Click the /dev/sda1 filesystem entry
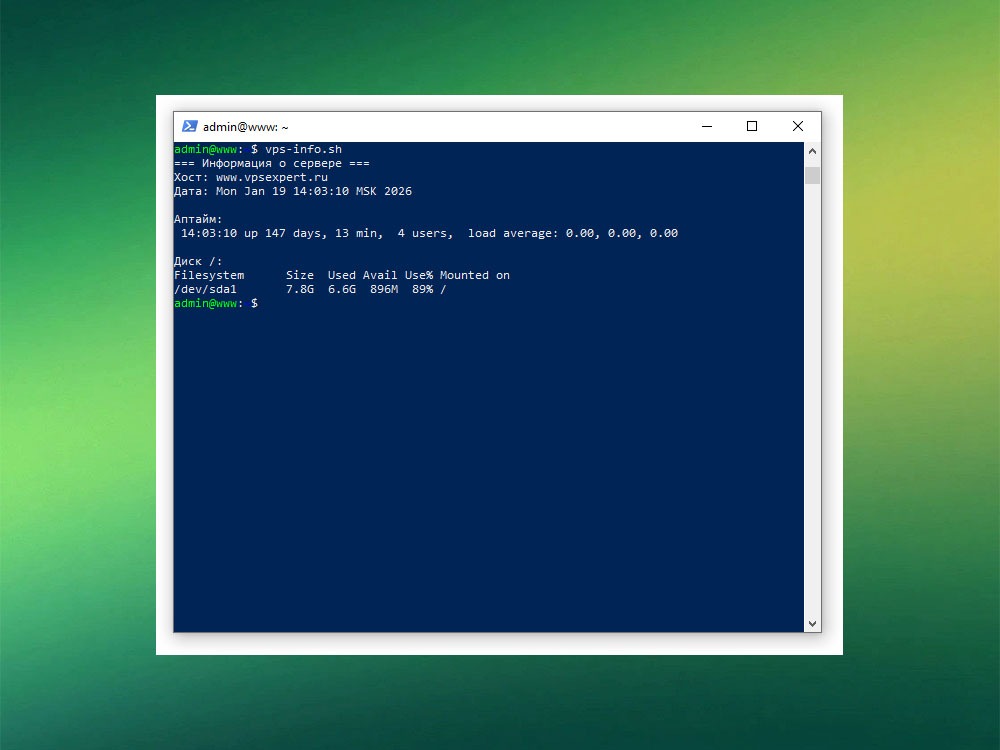The image size is (1000, 750). 206,288
